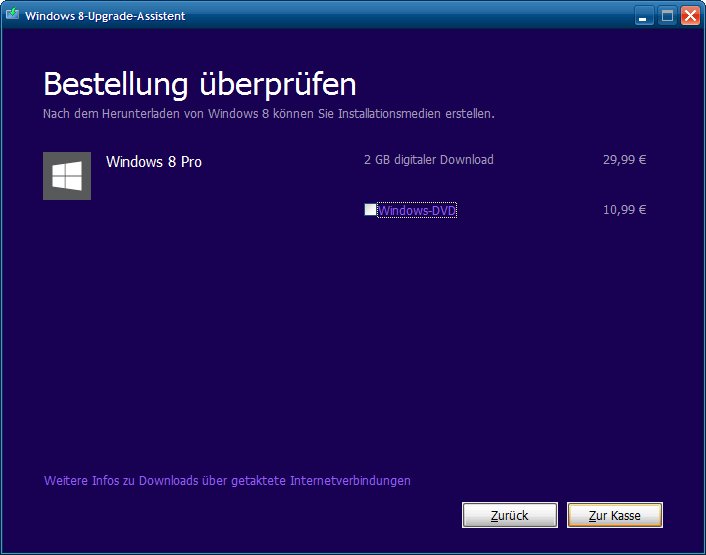Click the Windows 8 Pro logo tile
This screenshot has width=706, height=555.
(x=67, y=176)
